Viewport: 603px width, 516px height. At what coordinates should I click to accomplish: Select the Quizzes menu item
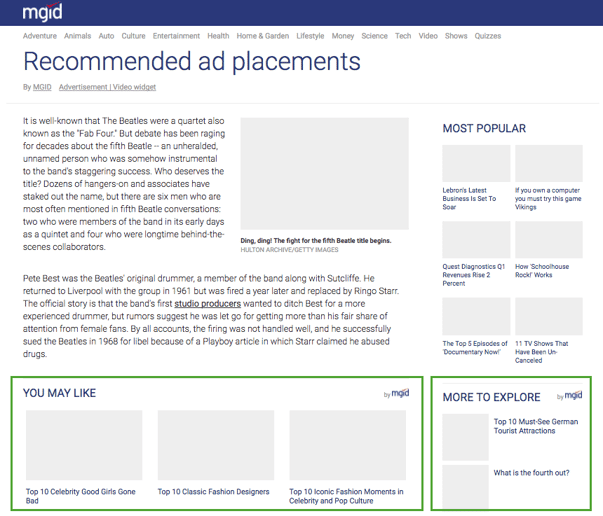tap(488, 36)
